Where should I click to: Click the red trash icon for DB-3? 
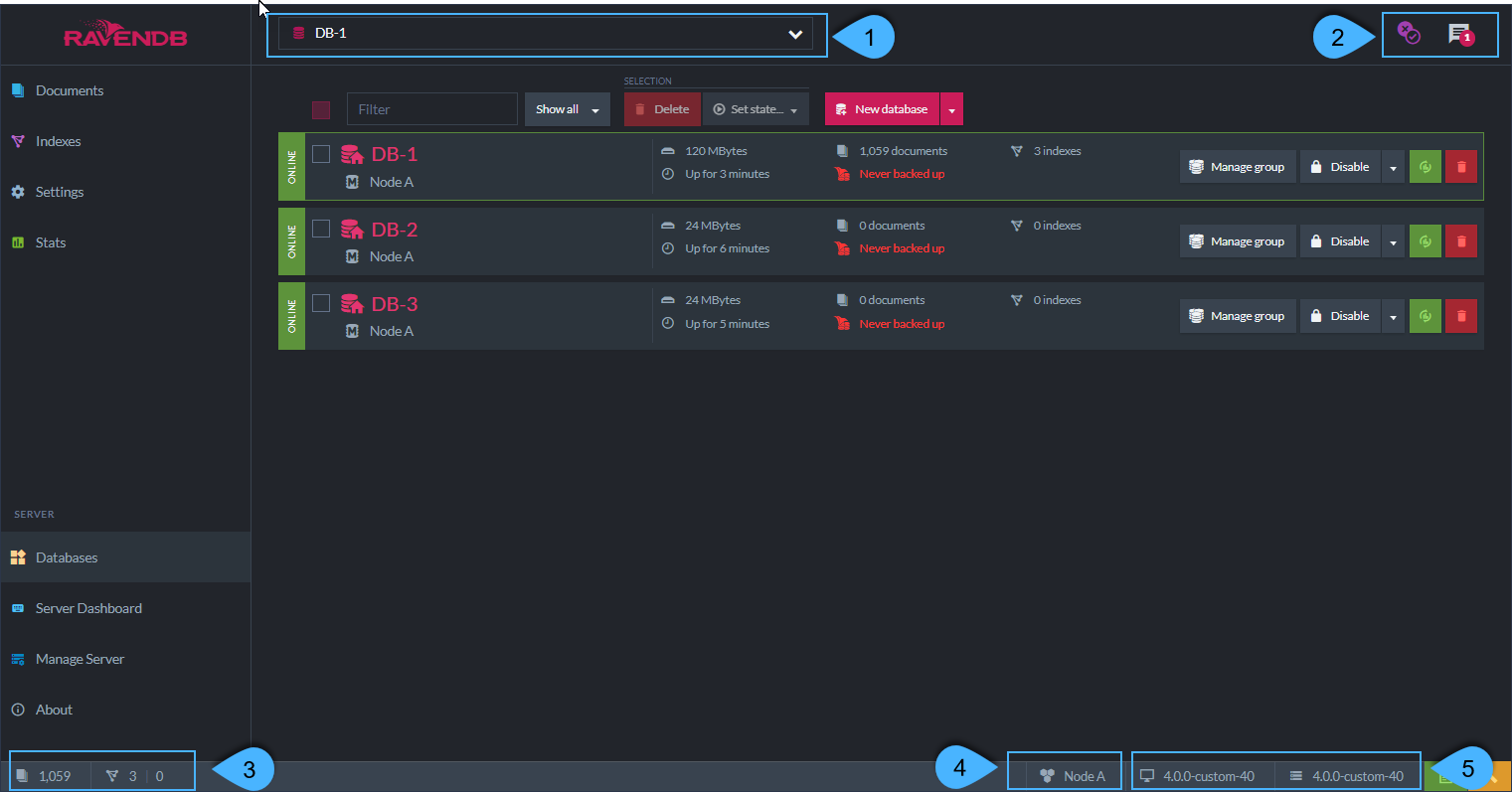click(1461, 316)
